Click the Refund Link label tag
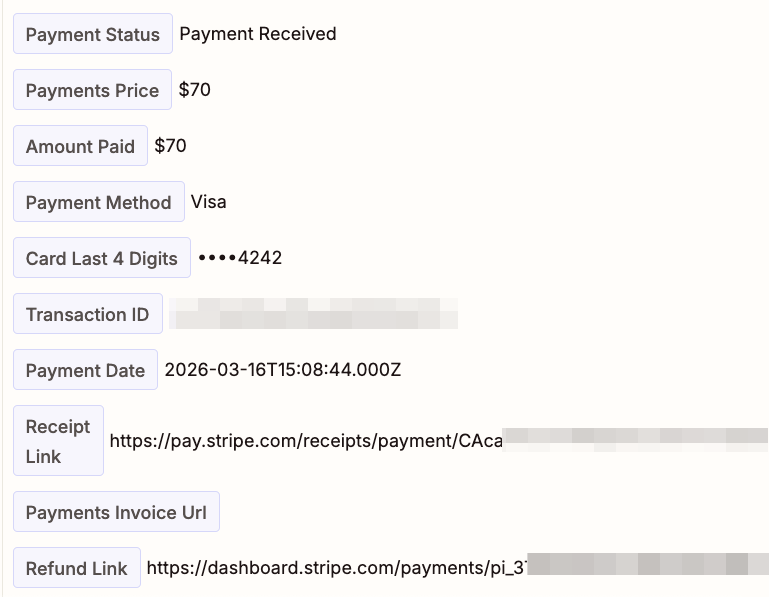Screen dimensions: 769x597 click(x=76, y=568)
